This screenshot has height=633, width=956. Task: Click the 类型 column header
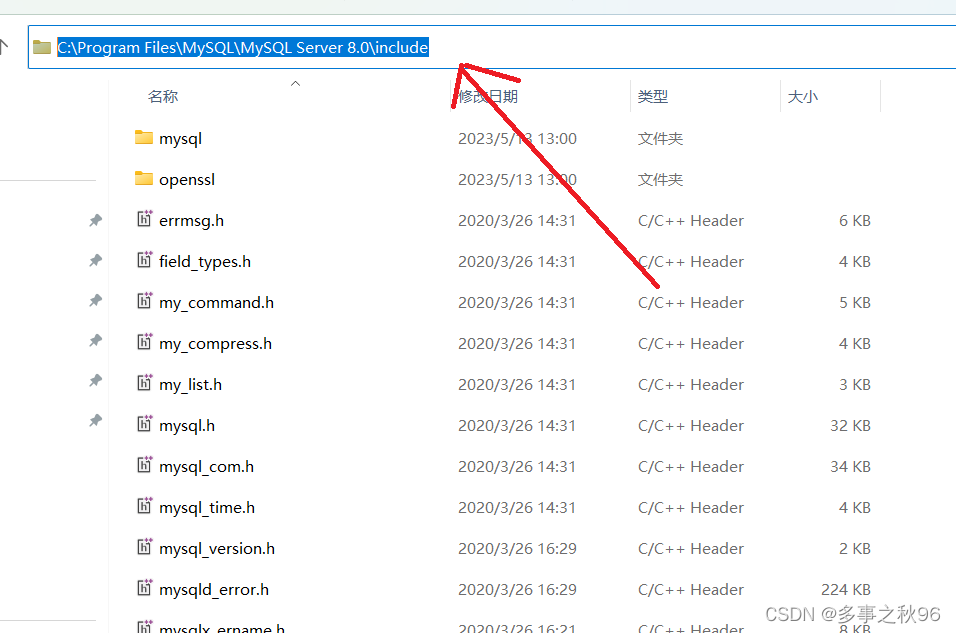[x=652, y=96]
